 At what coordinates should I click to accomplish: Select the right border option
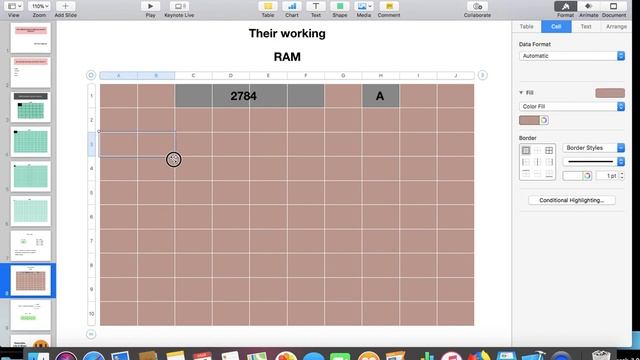click(549, 162)
